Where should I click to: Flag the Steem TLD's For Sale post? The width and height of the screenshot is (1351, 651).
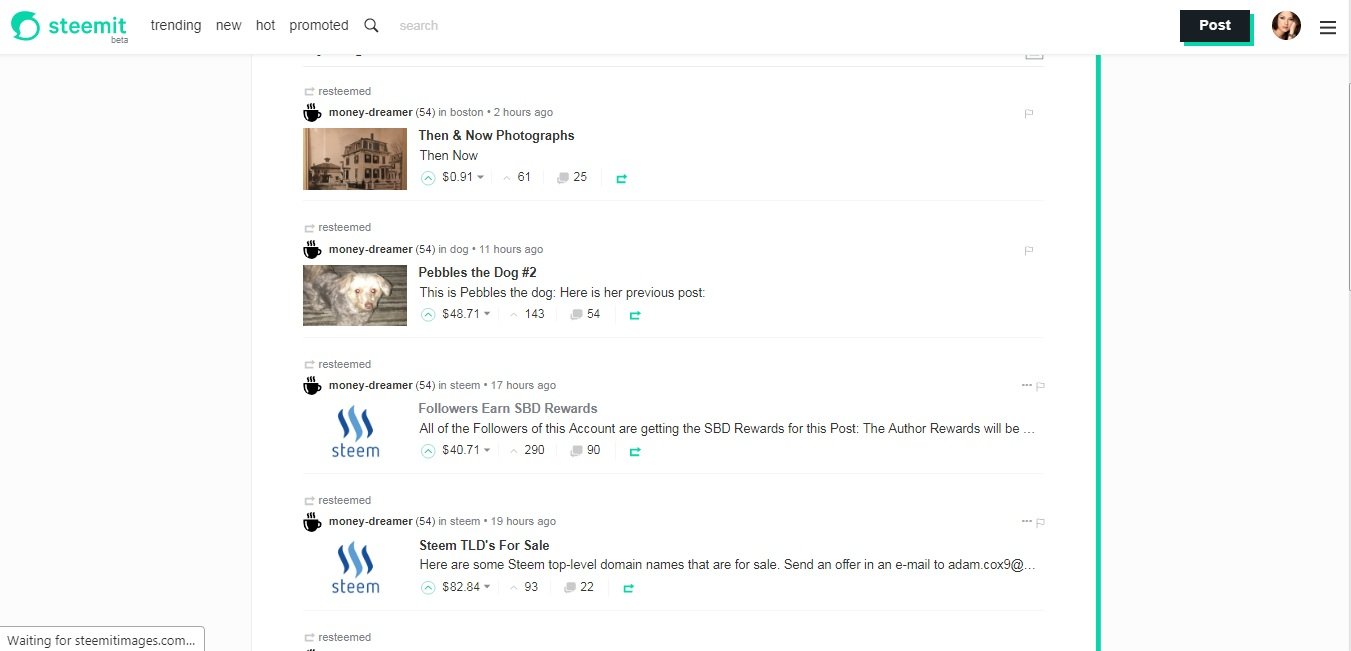(x=1041, y=522)
